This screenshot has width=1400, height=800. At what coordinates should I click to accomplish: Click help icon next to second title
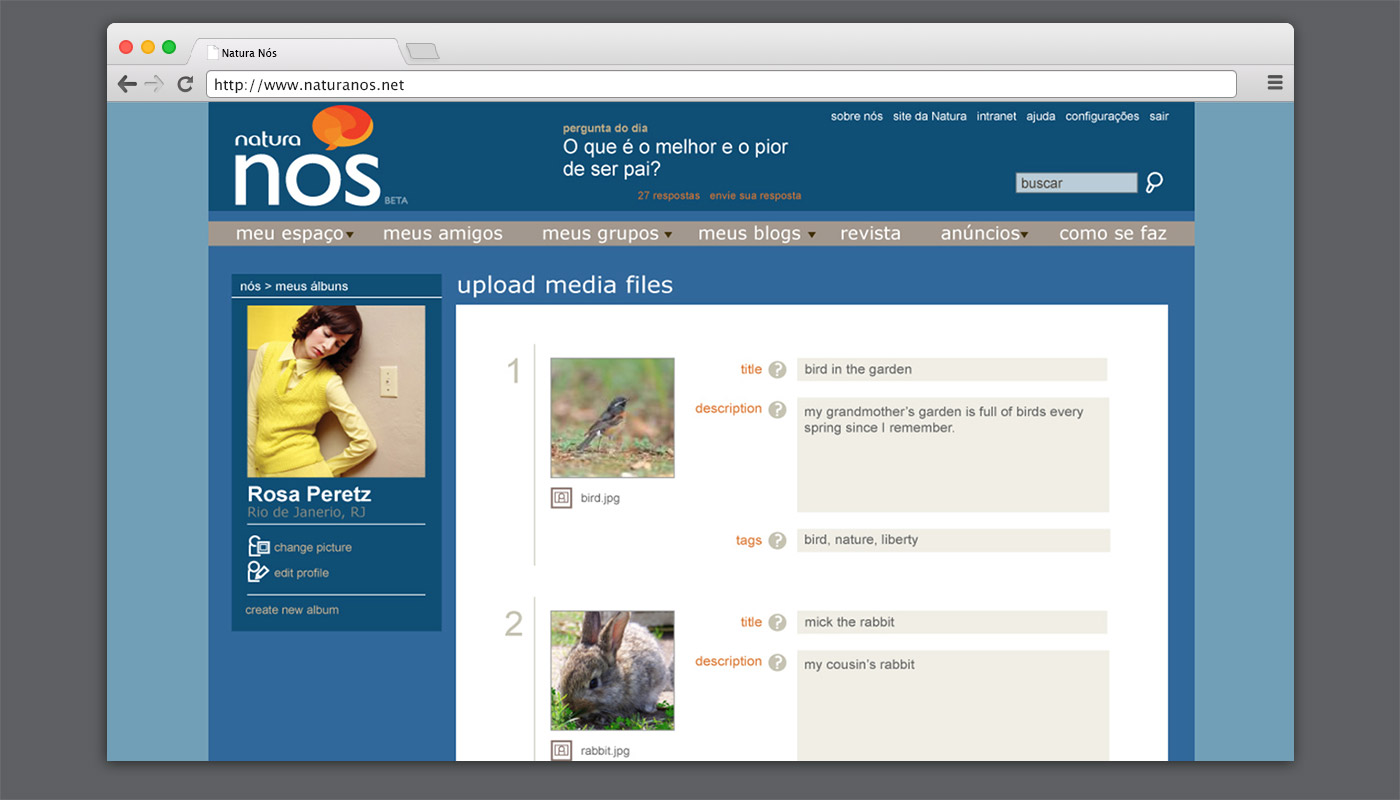pyautogui.click(x=777, y=623)
